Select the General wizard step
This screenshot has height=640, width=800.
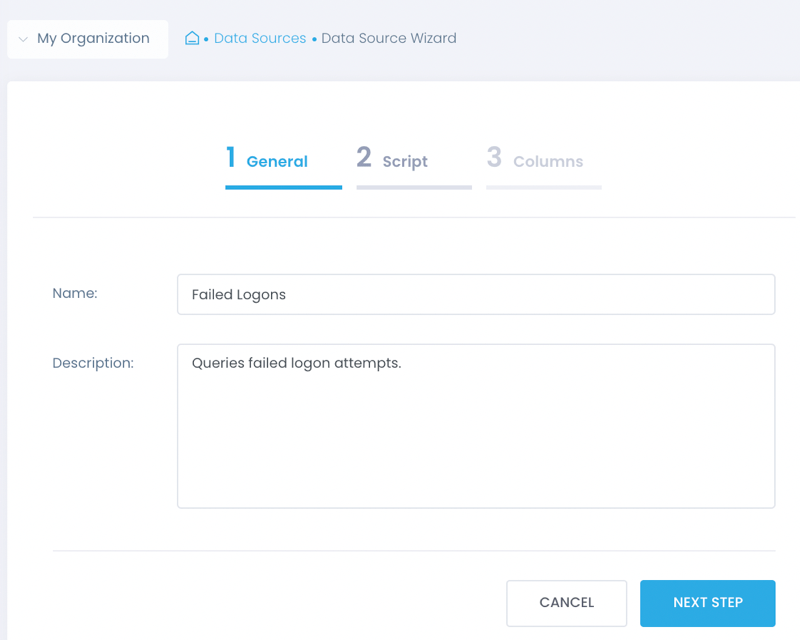276,161
